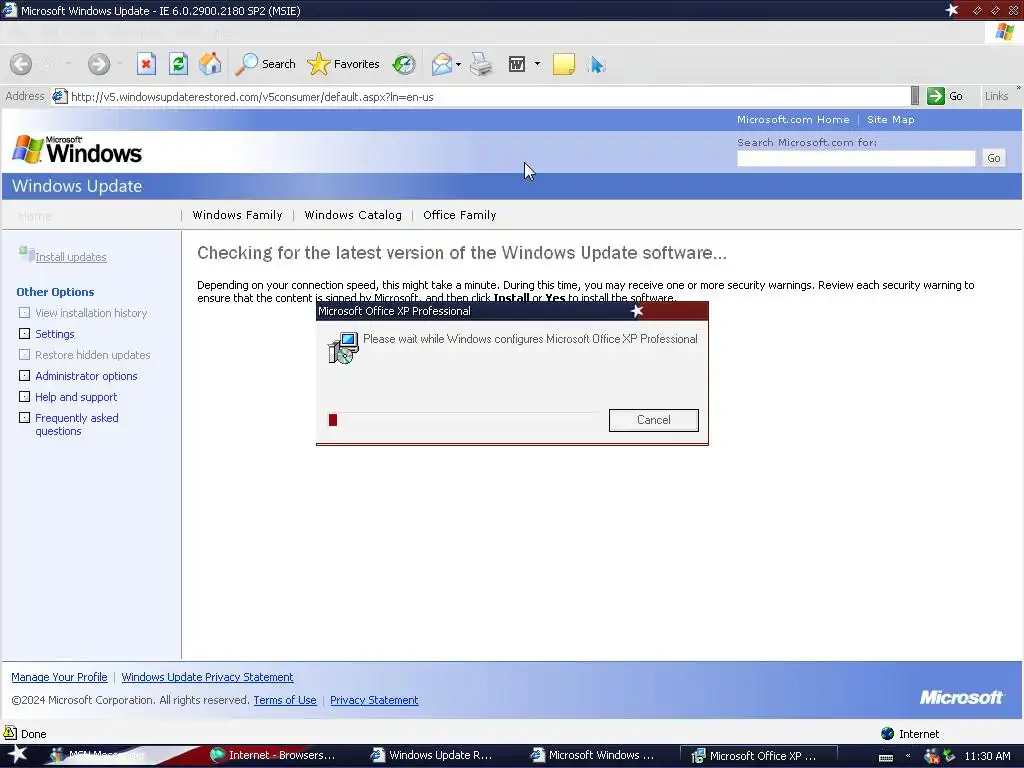Open Manage Your Profile link
The height and width of the screenshot is (768, 1024).
click(x=59, y=677)
